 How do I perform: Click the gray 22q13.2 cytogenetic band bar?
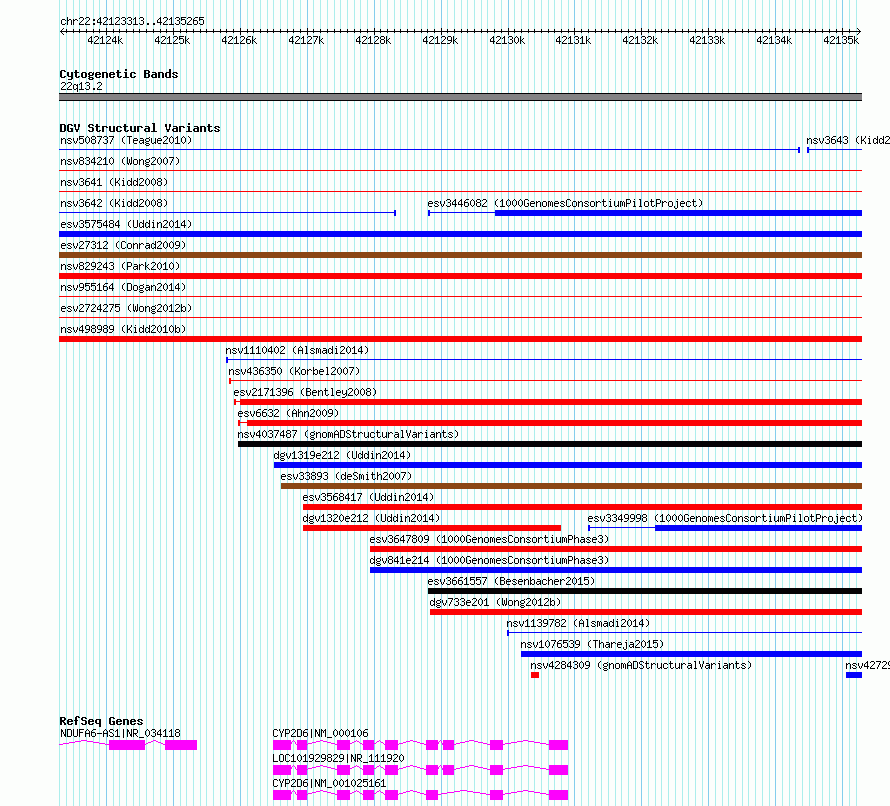click(460, 97)
